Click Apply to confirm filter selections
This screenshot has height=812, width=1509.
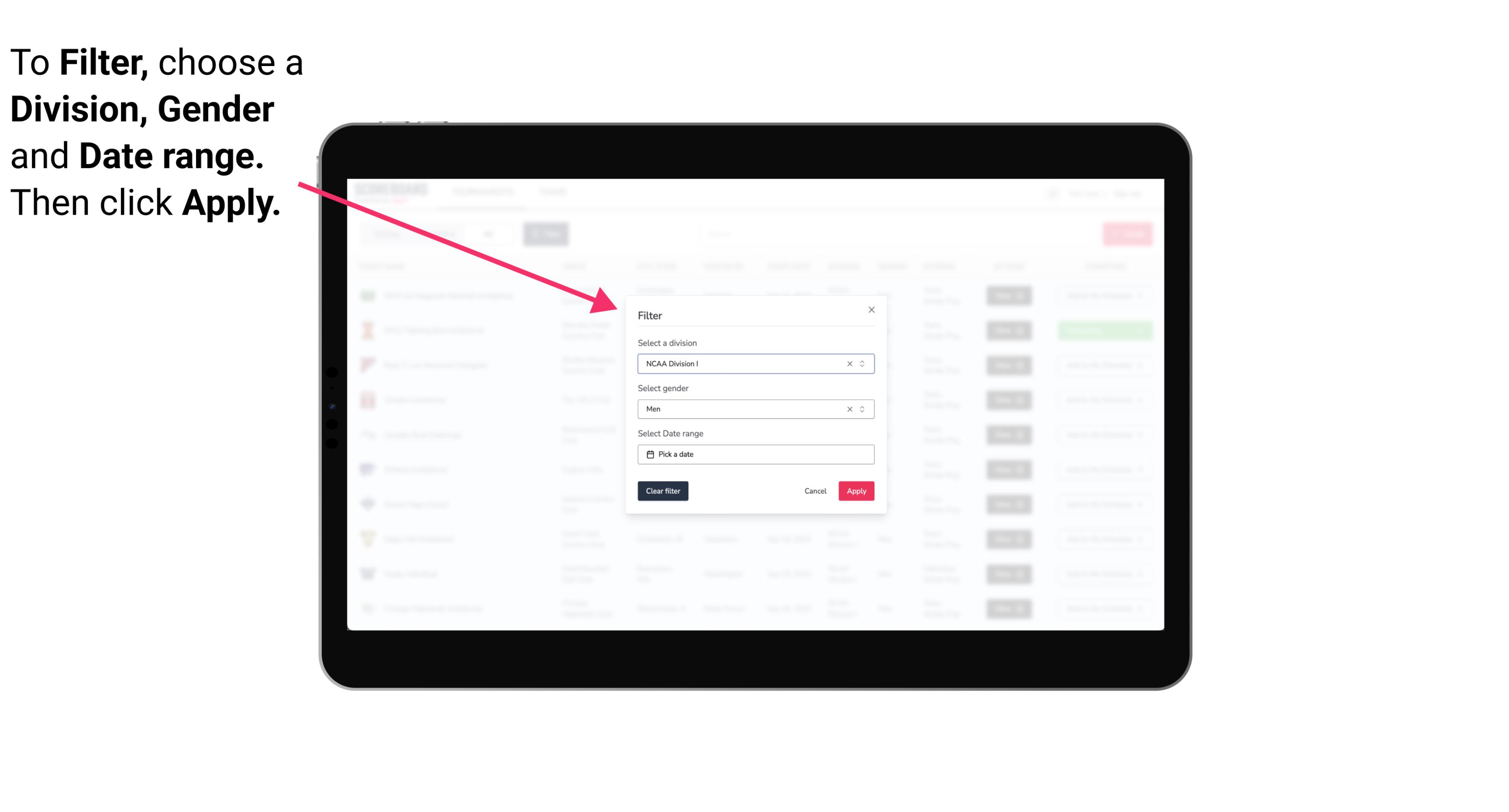pyautogui.click(x=856, y=491)
